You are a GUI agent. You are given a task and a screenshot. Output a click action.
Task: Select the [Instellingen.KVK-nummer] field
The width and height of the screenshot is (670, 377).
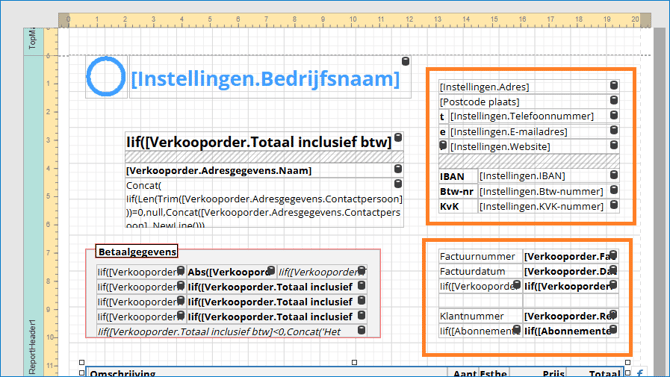[549, 206]
